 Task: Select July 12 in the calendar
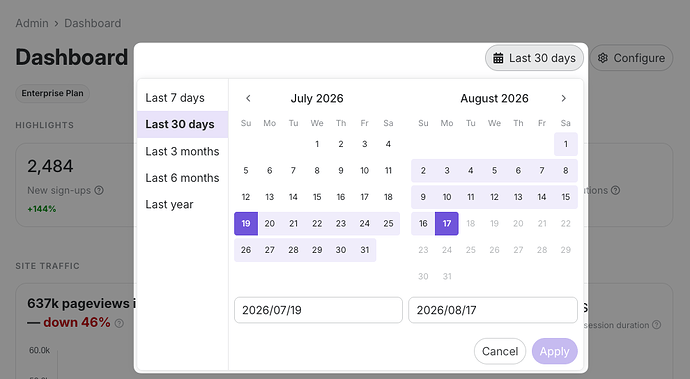[x=246, y=197]
